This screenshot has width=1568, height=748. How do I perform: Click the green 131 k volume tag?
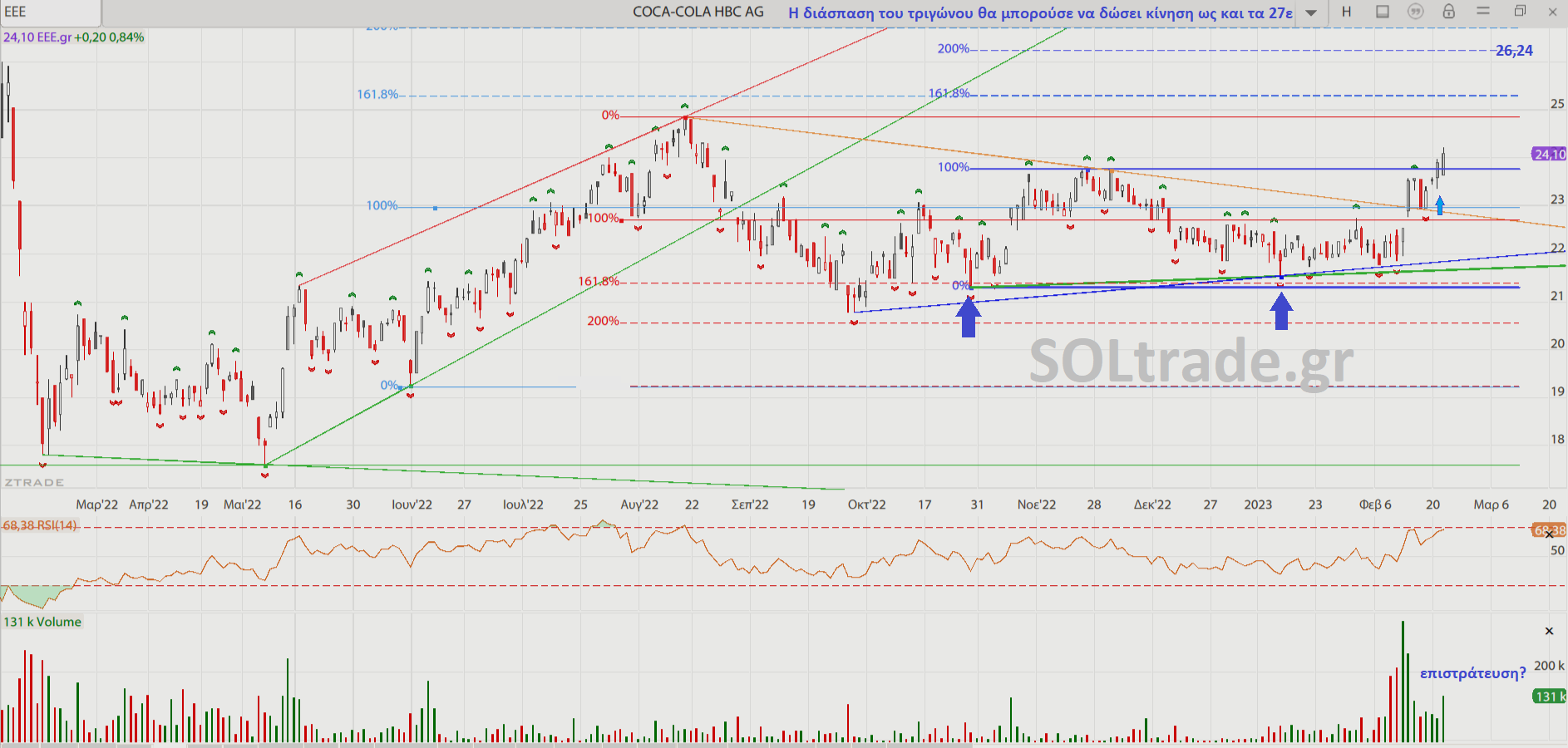(x=1549, y=696)
